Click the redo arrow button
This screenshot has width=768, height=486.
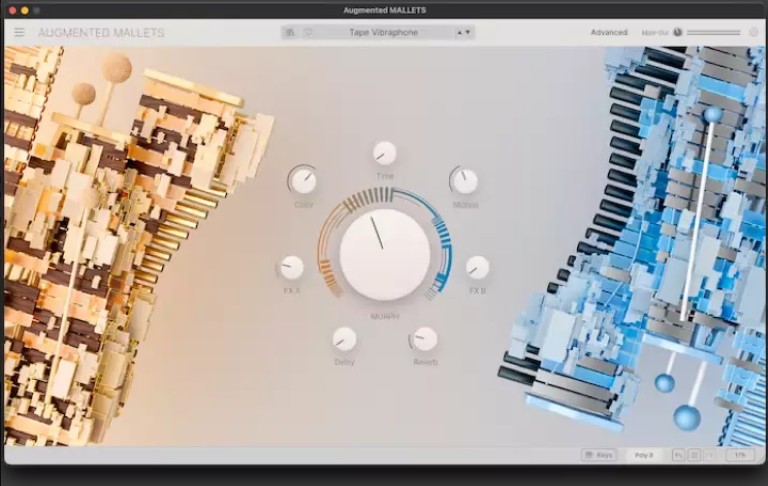pos(710,455)
